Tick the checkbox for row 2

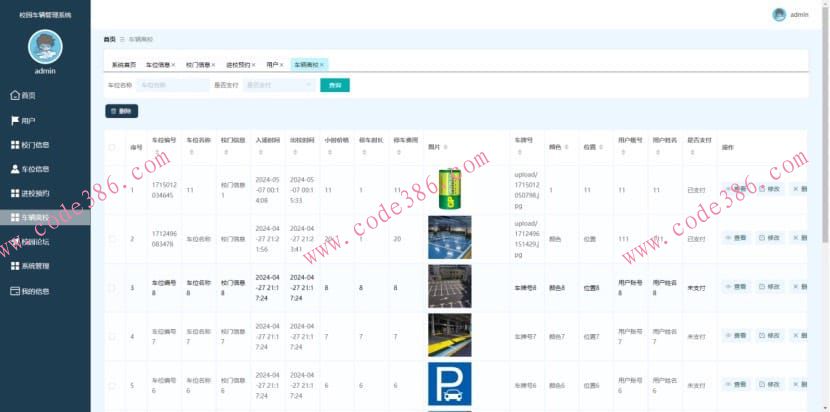(x=112, y=239)
